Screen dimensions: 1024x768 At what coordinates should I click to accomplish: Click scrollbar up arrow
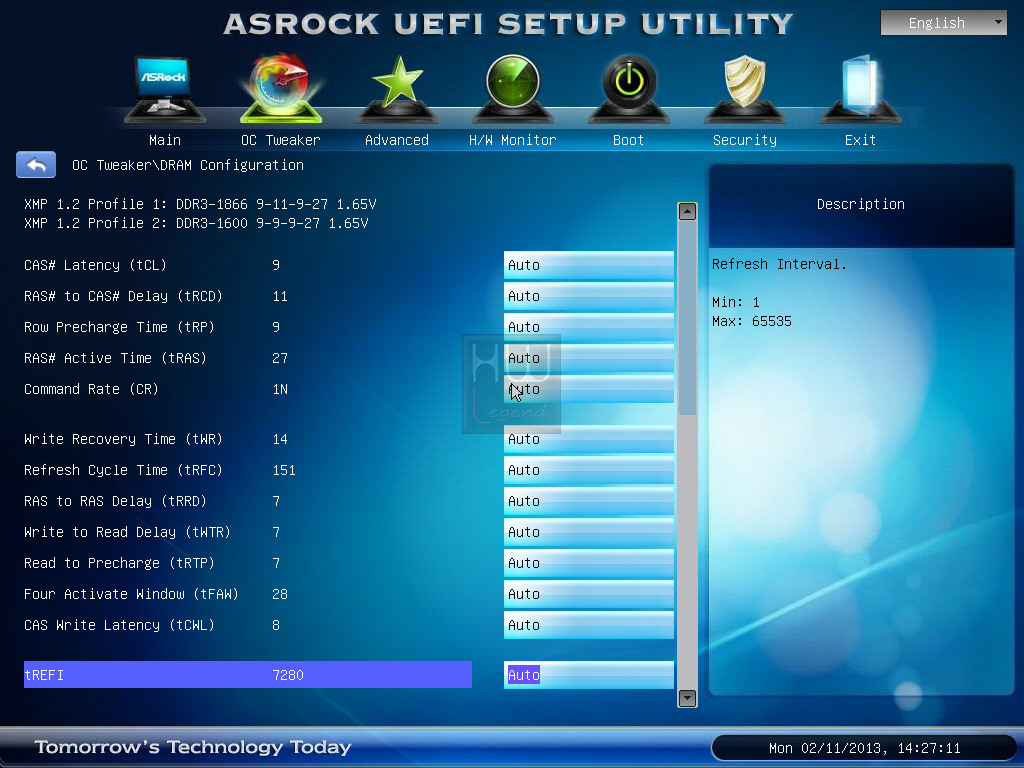[x=687, y=211]
